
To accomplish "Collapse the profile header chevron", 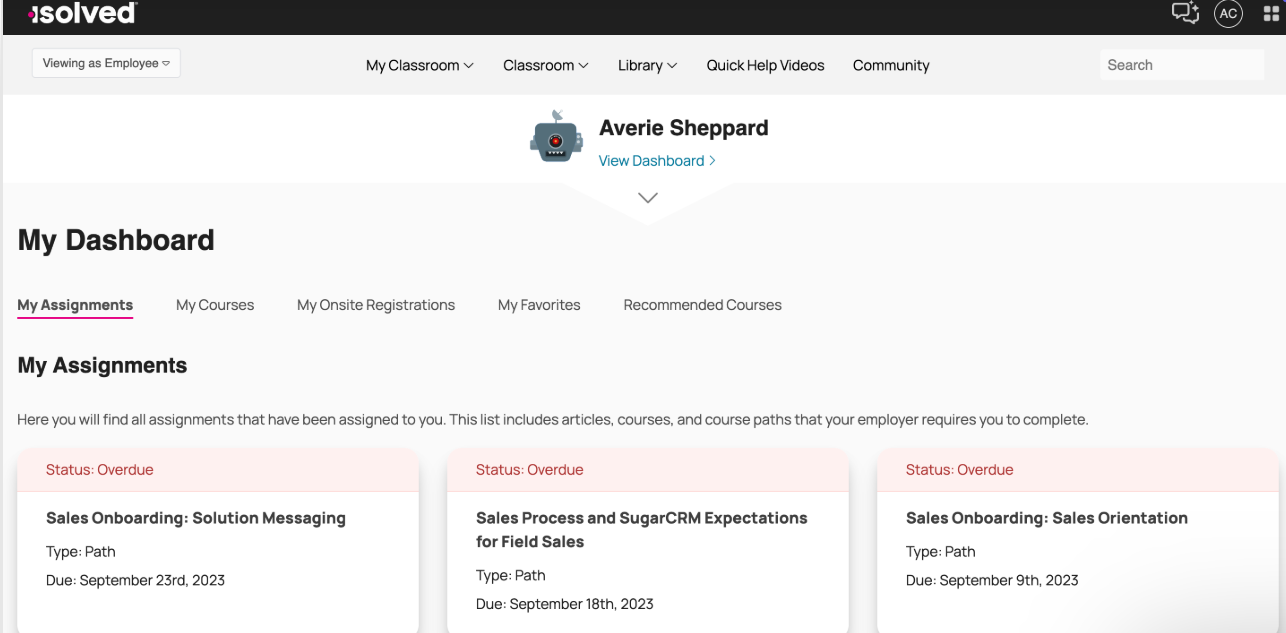I will [x=647, y=196].
